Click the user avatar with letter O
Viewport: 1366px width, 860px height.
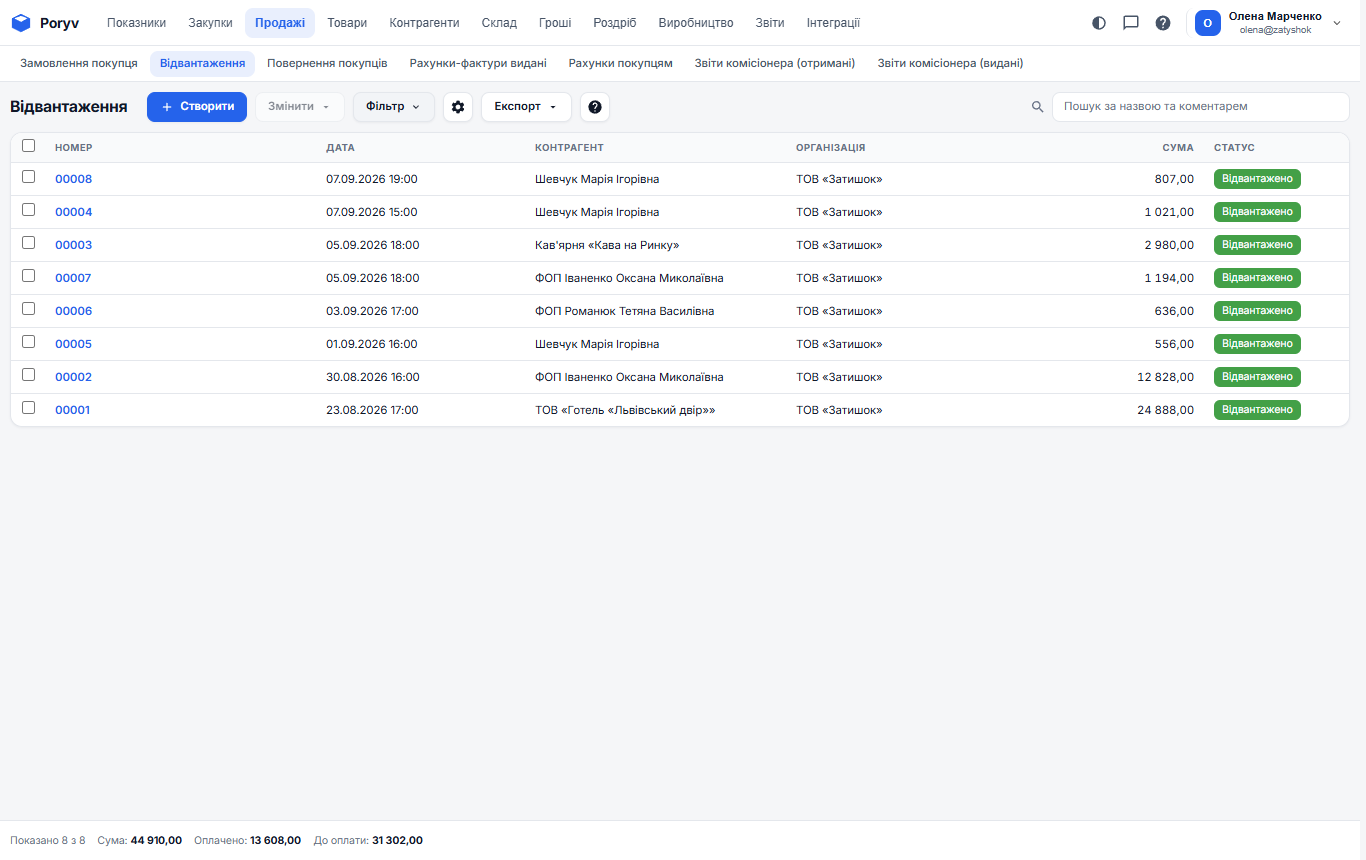click(x=1208, y=23)
